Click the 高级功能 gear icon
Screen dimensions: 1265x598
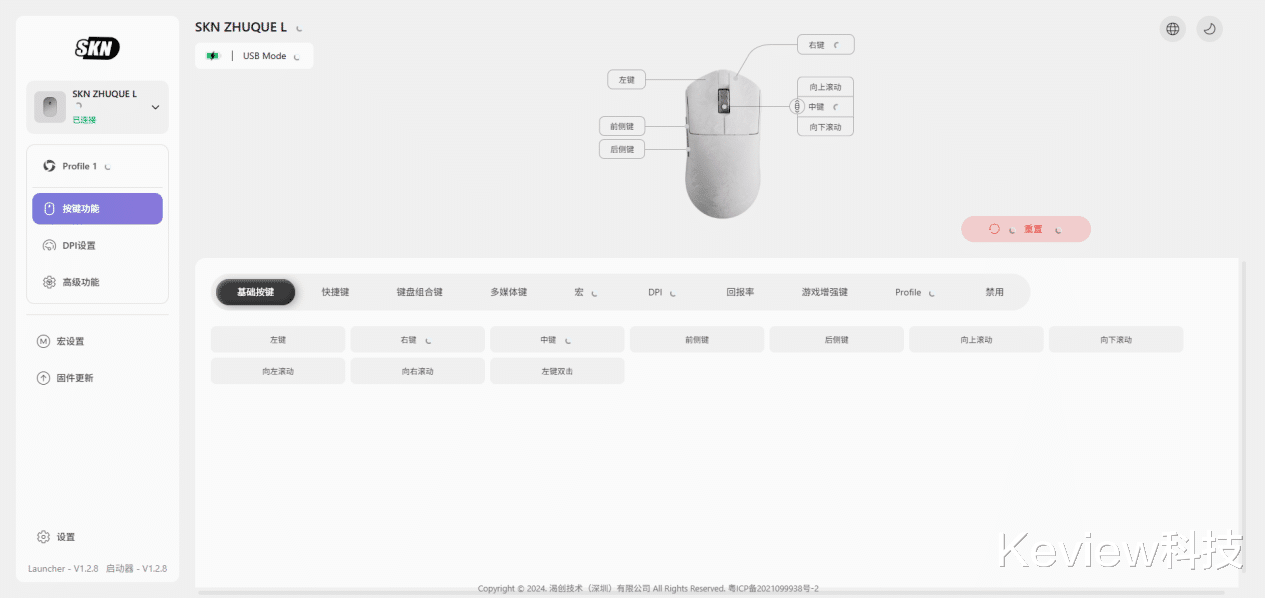coord(49,282)
